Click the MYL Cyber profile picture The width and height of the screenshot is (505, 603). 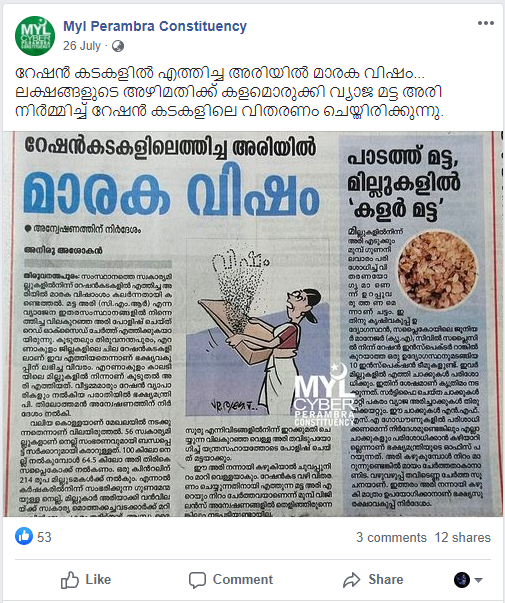pyautogui.click(x=35, y=36)
